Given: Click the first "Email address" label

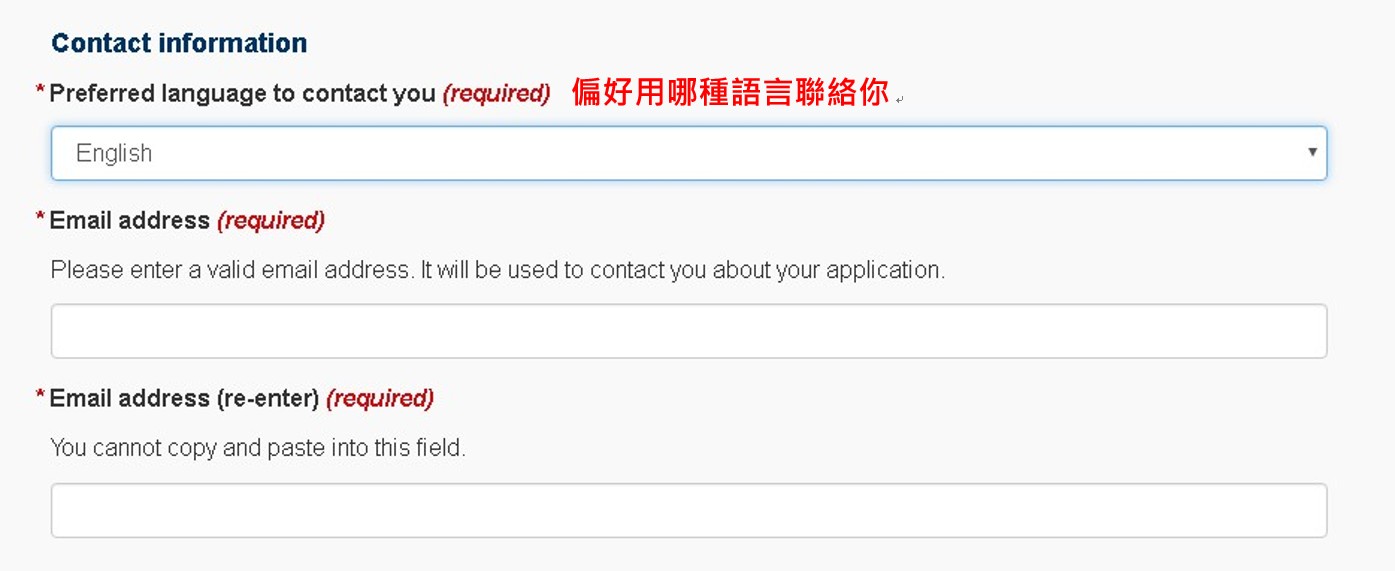Looking at the screenshot, I should 129,220.
